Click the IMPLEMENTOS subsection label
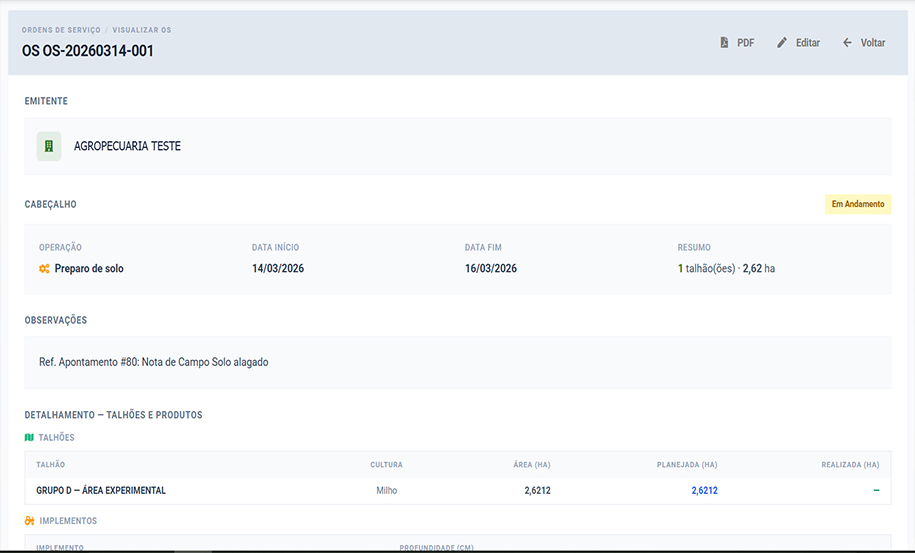This screenshot has height=553, width=915. pyautogui.click(x=68, y=521)
